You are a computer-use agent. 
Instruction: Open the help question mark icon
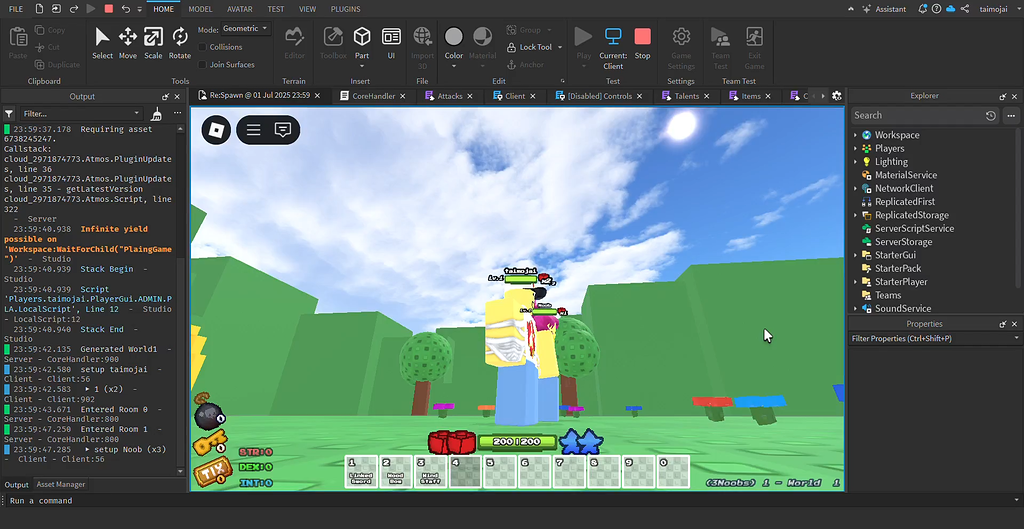coord(936,9)
